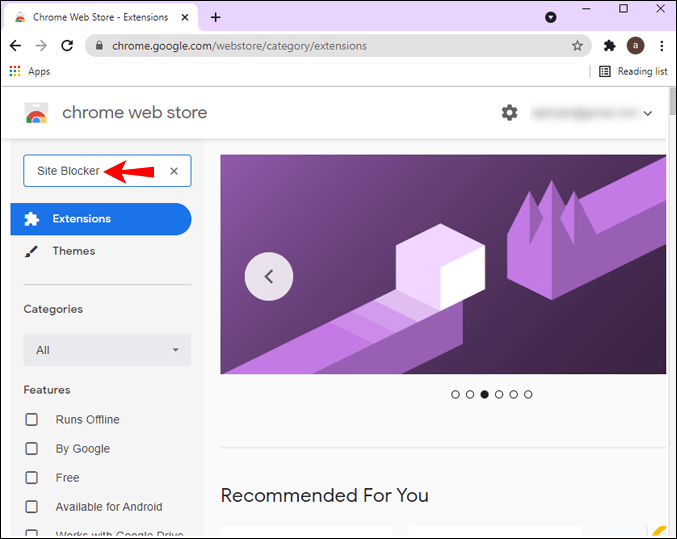
Task: Click the chrome web store title text
Action: pos(135,113)
